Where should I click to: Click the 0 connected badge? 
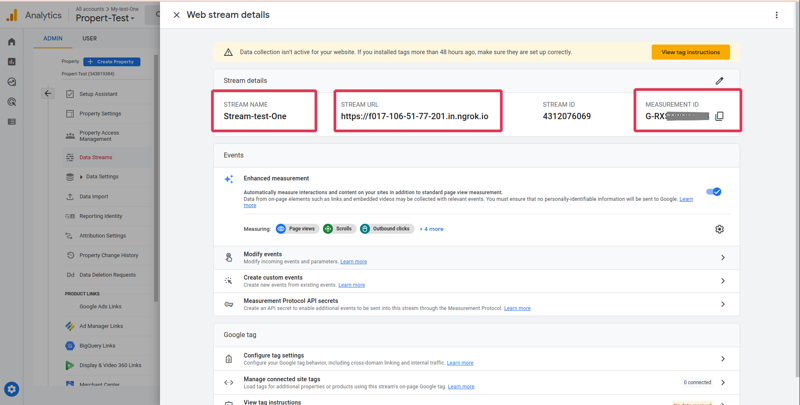click(x=697, y=383)
